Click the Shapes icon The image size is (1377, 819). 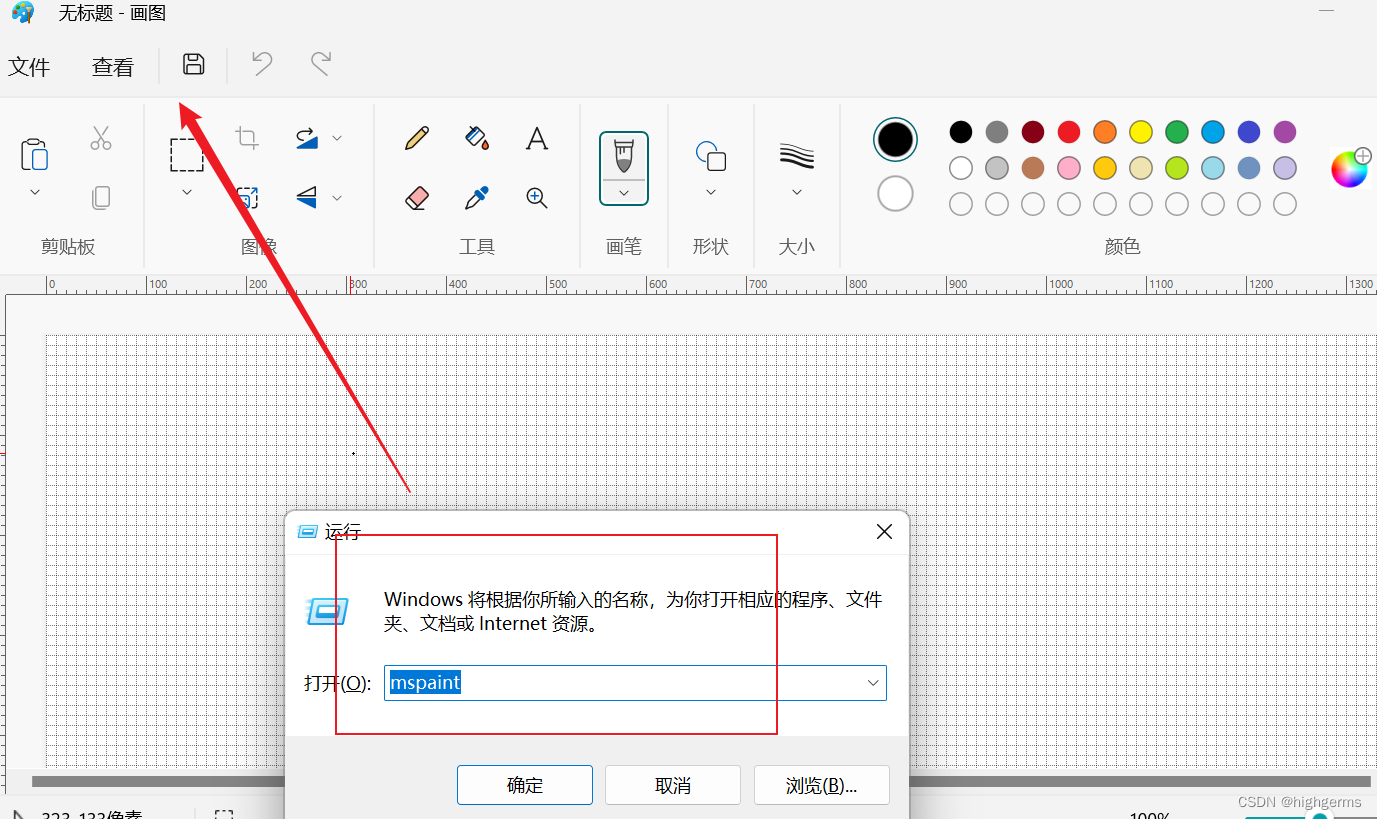(x=711, y=155)
